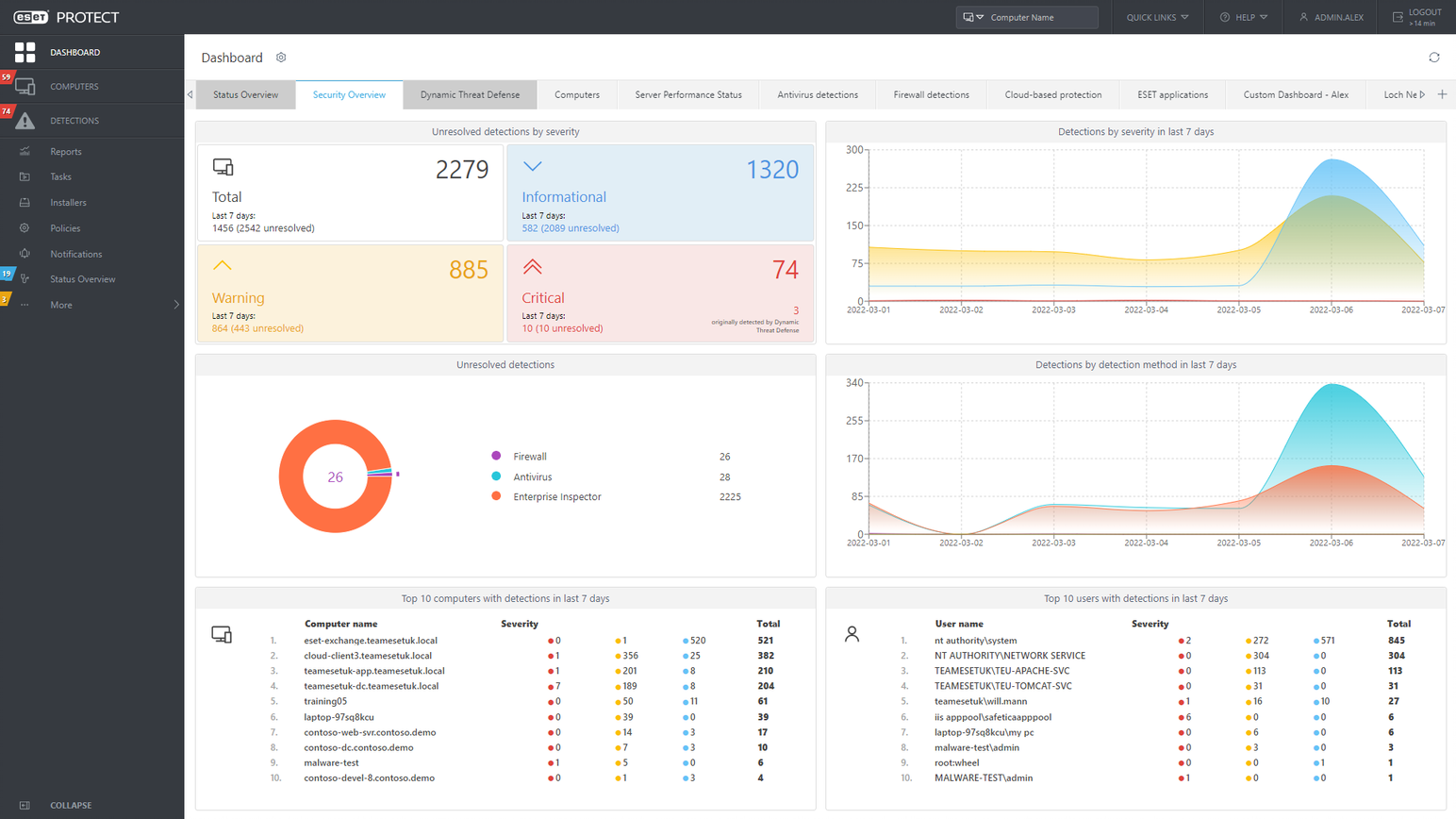This screenshot has height=819, width=1456.
Task: Switch to the Dynamic Threat Defense tab
Action: pyautogui.click(x=470, y=94)
